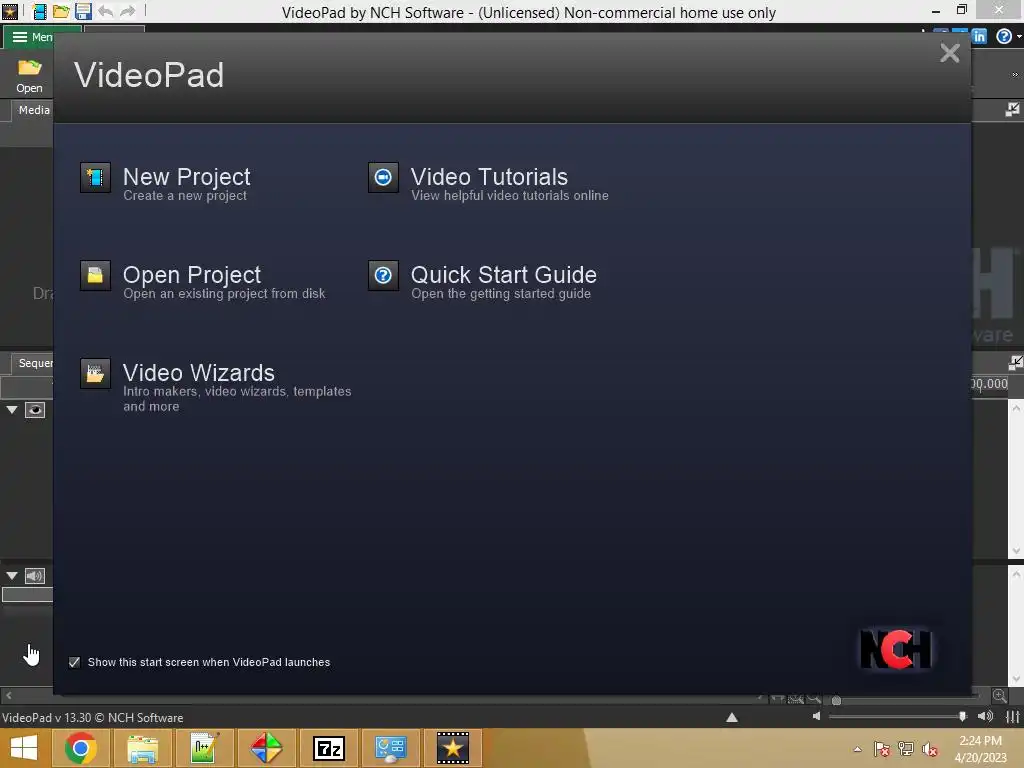The height and width of the screenshot is (768, 1024).
Task: Select the Media bin tab
Action: tap(33, 110)
